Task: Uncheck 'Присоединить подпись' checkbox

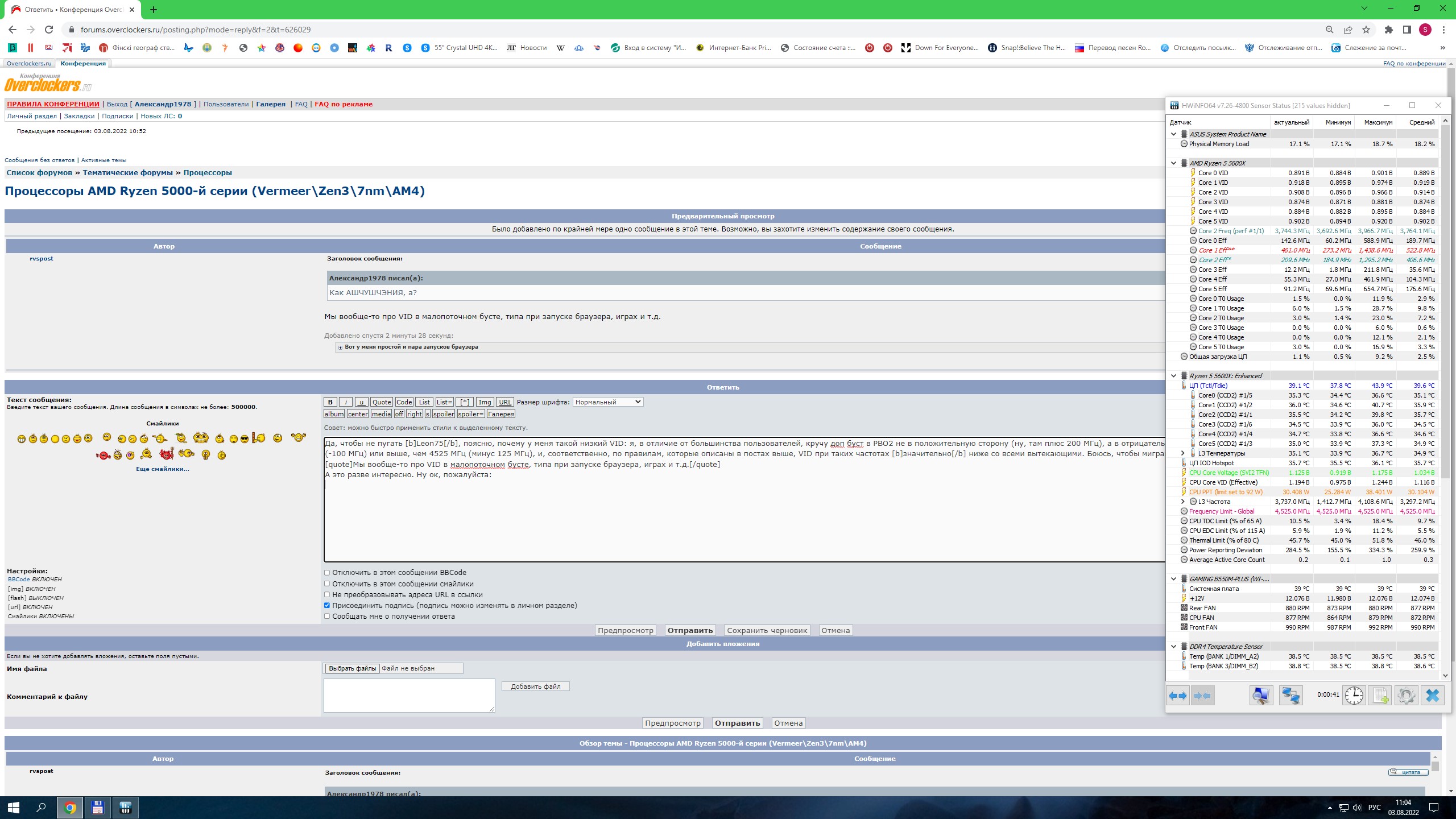Action: pyautogui.click(x=327, y=605)
